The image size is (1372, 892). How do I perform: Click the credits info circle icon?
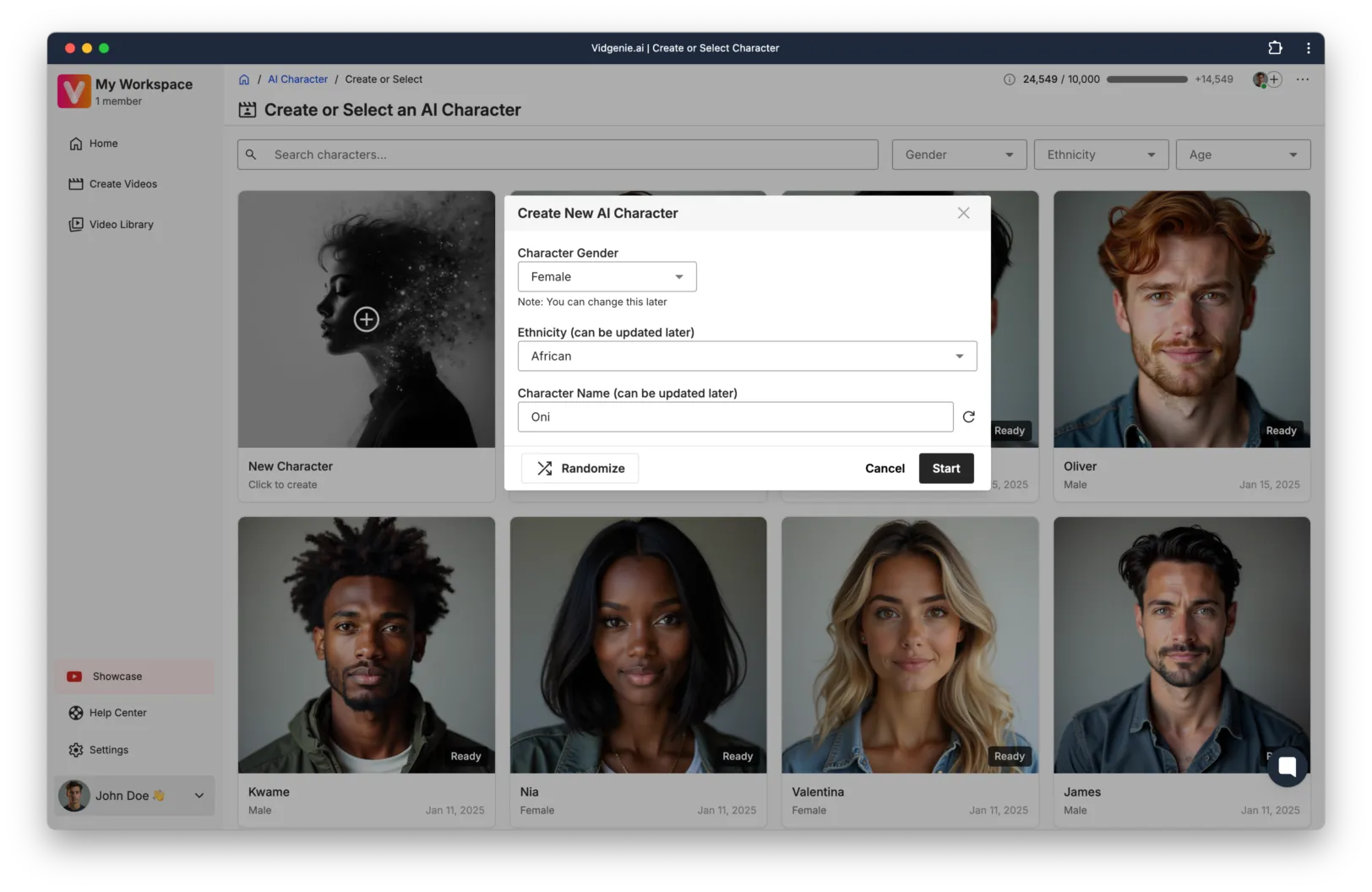1009,79
